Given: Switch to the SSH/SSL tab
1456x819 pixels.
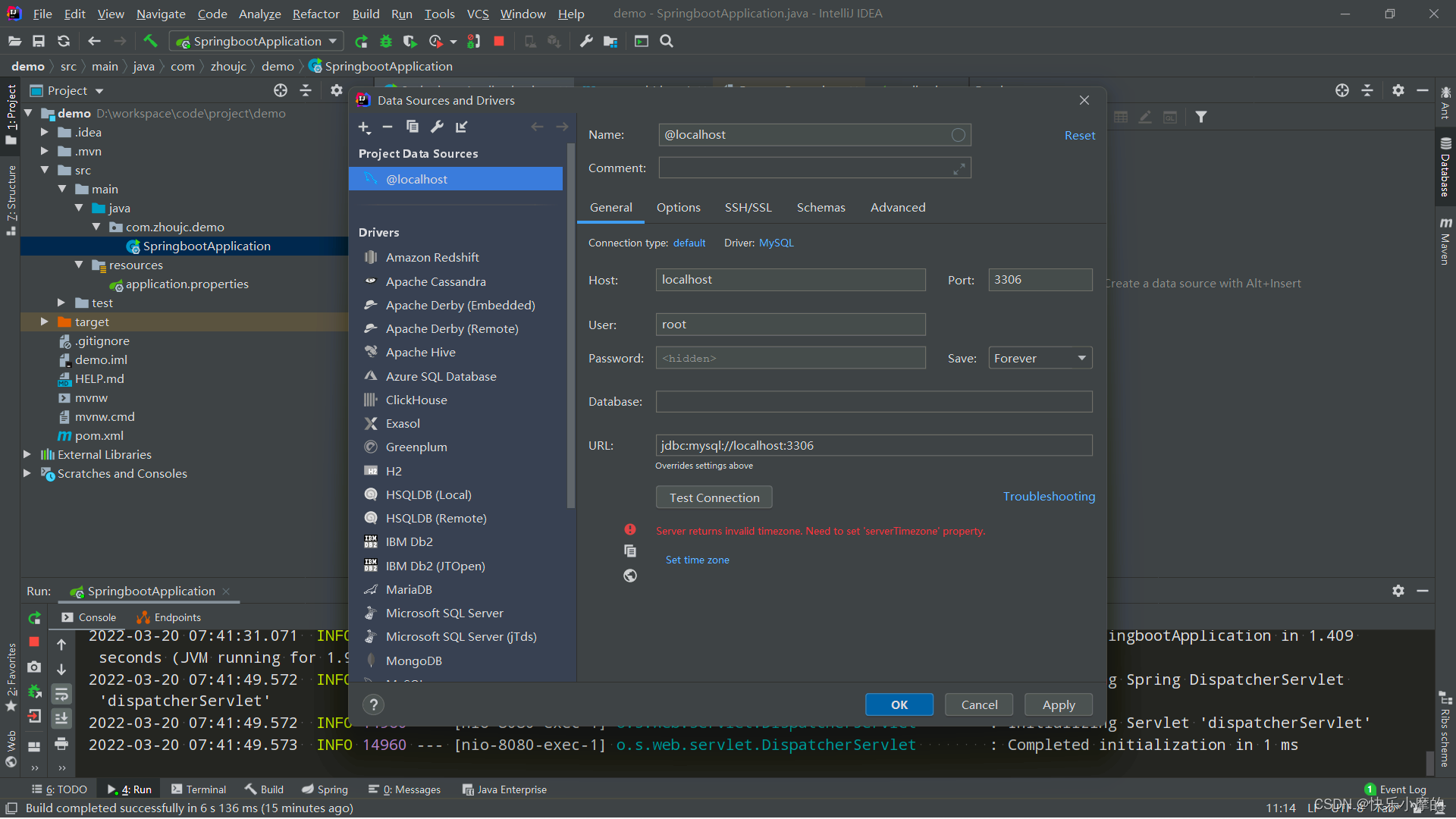Looking at the screenshot, I should [748, 208].
